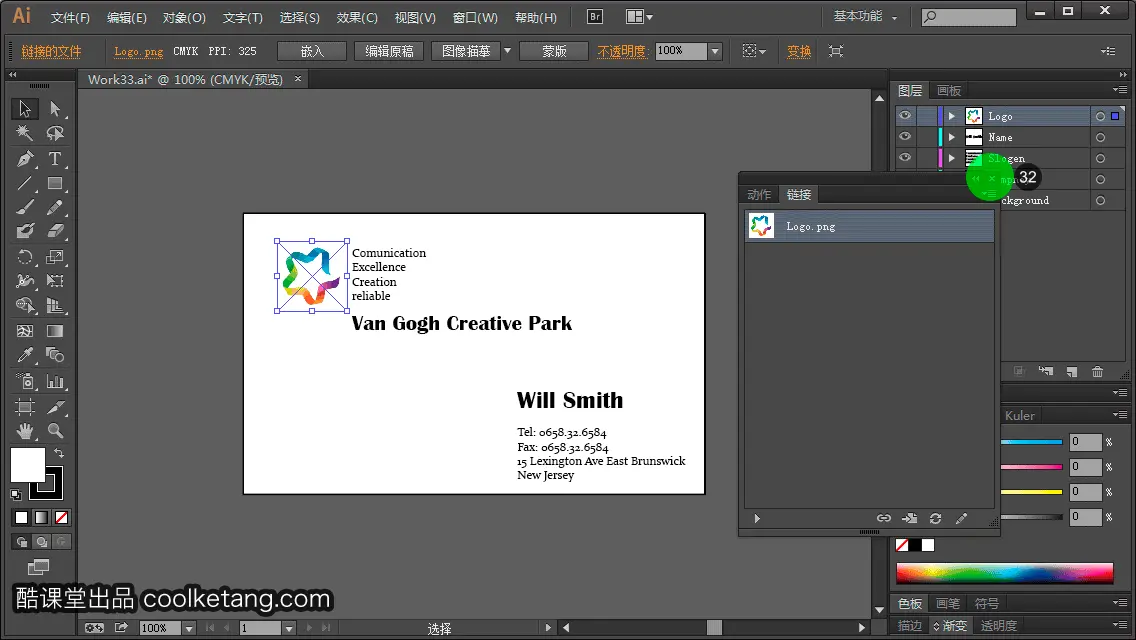Viewport: 1136px width, 640px height.
Task: Open Image Trace presets dropdown
Action: click(507, 51)
